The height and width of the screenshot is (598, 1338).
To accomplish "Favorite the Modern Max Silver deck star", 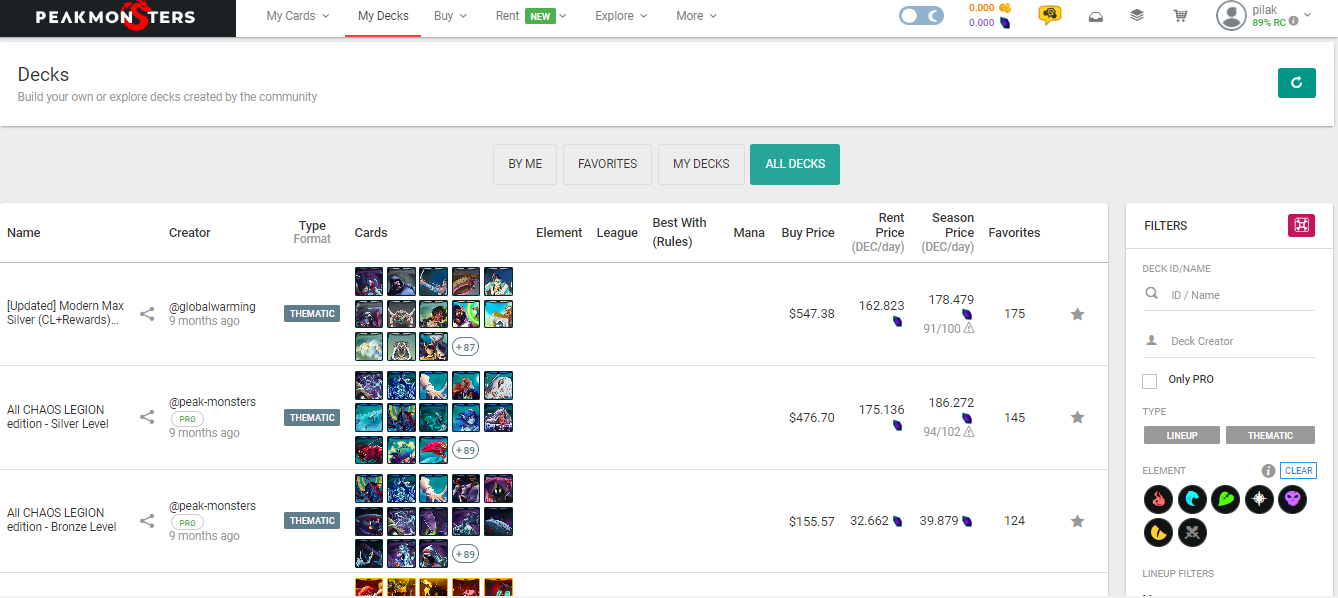I will pyautogui.click(x=1077, y=314).
